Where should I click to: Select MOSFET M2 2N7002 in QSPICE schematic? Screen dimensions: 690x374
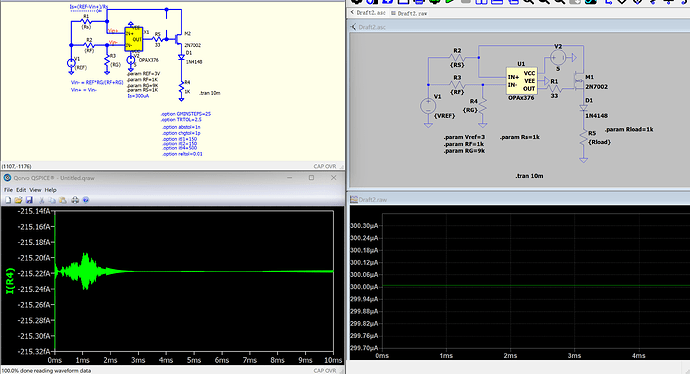tap(179, 39)
